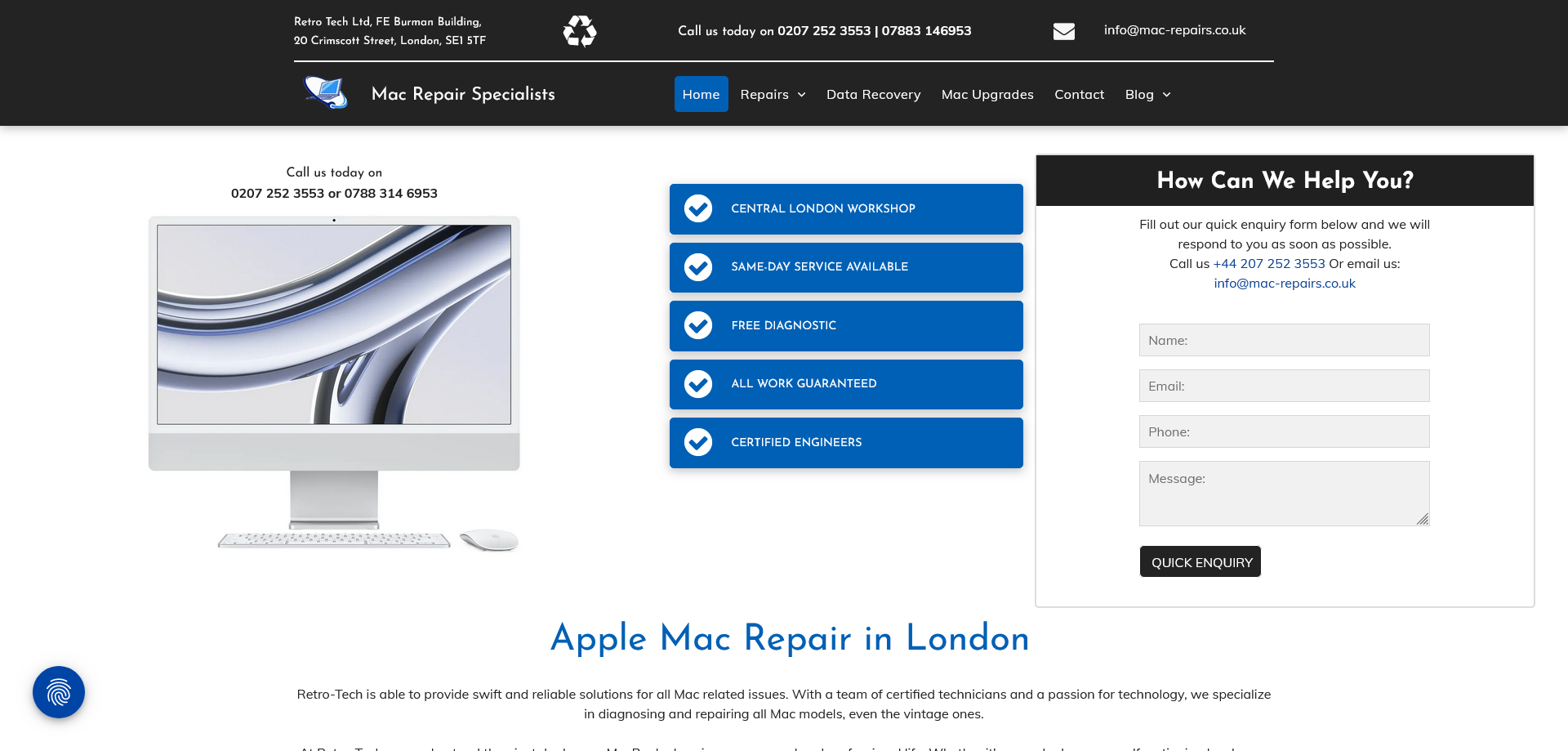Click the Mac Repair Specialists laptop logo
Screen dimensions: 1568x751
(326, 93)
